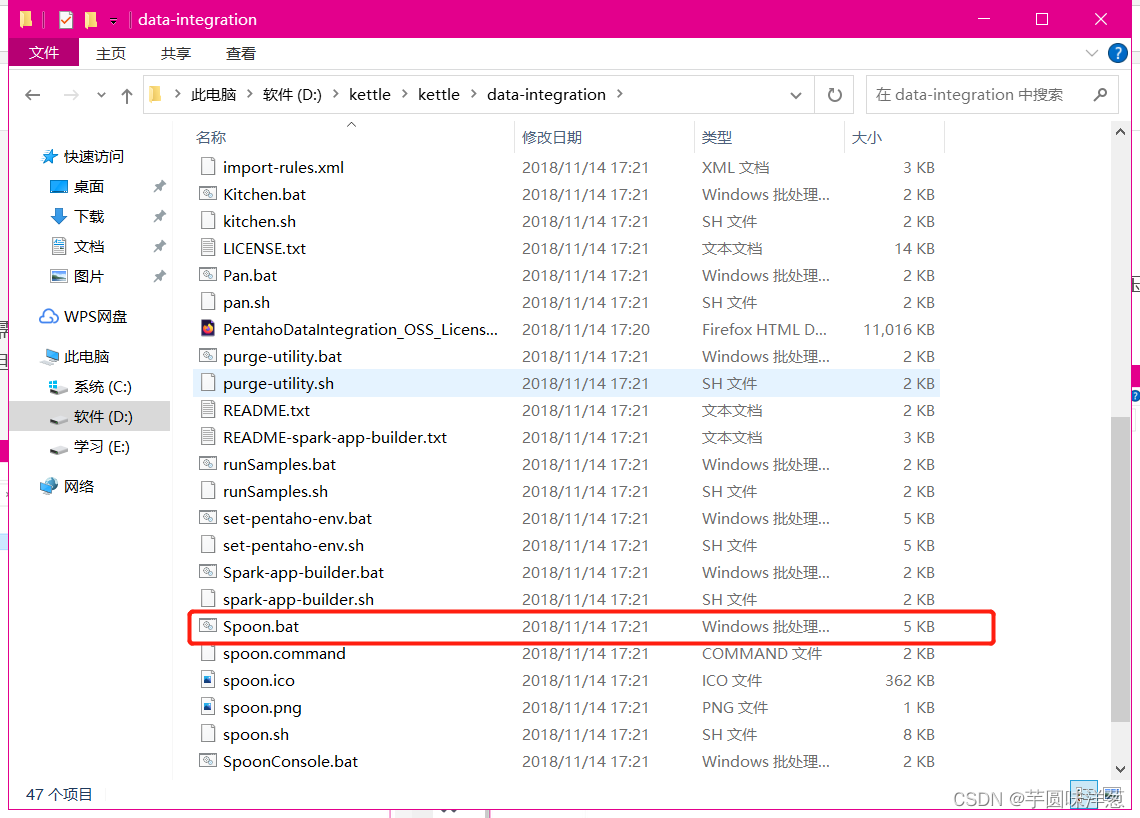1140x818 pixels.
Task: Open 系统 (C:) drive in navigation pane
Action: tap(103, 387)
